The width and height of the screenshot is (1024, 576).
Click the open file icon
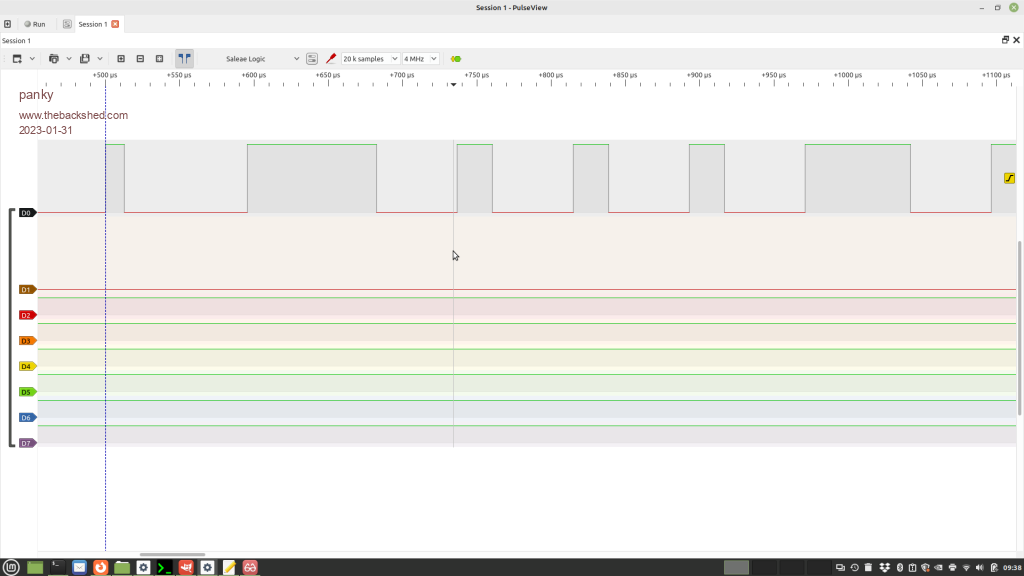(x=54, y=59)
